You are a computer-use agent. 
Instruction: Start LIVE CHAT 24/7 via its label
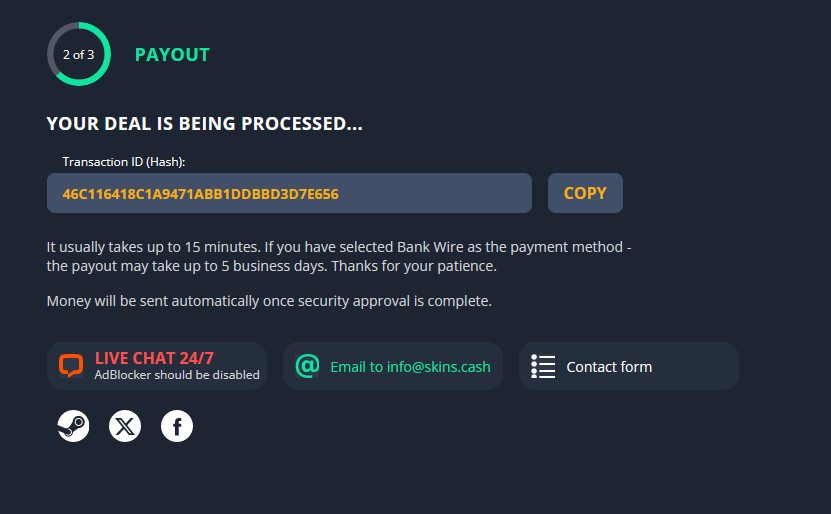(x=154, y=358)
